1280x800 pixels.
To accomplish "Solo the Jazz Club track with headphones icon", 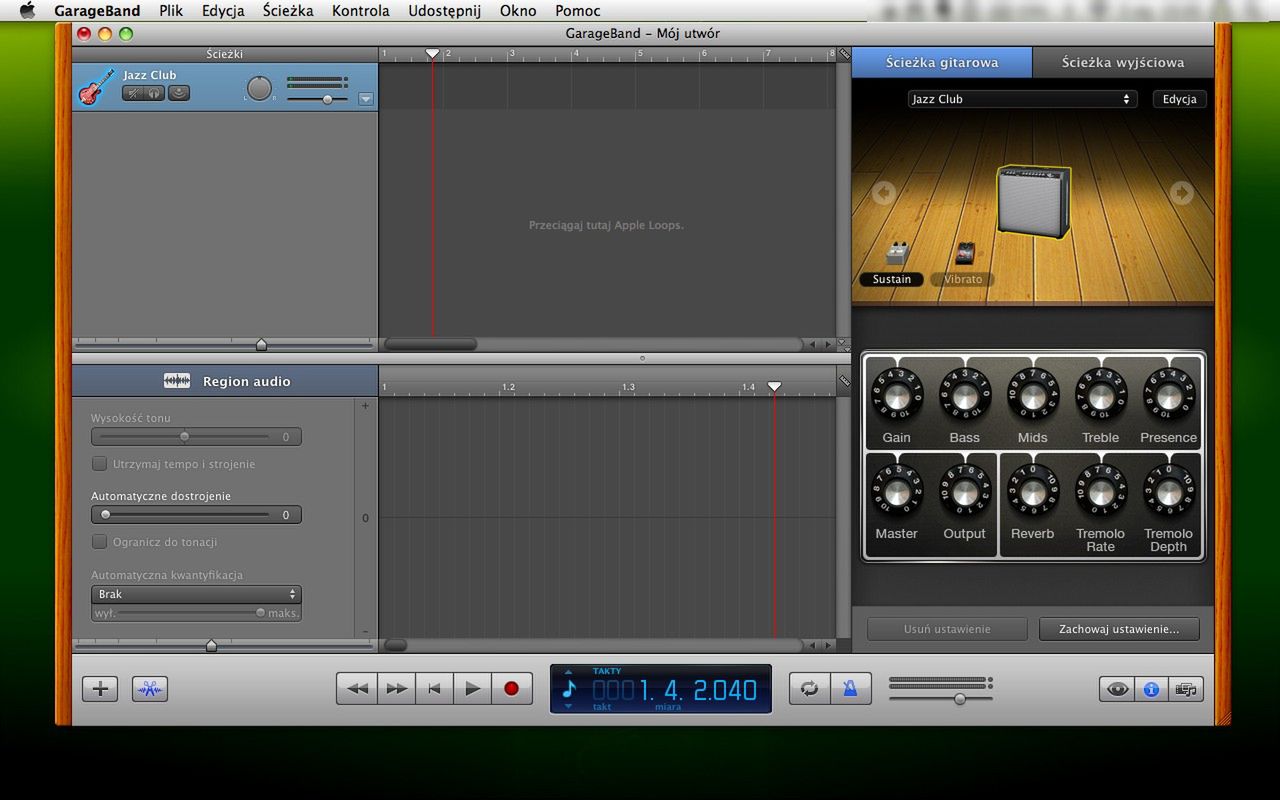I will 155,93.
